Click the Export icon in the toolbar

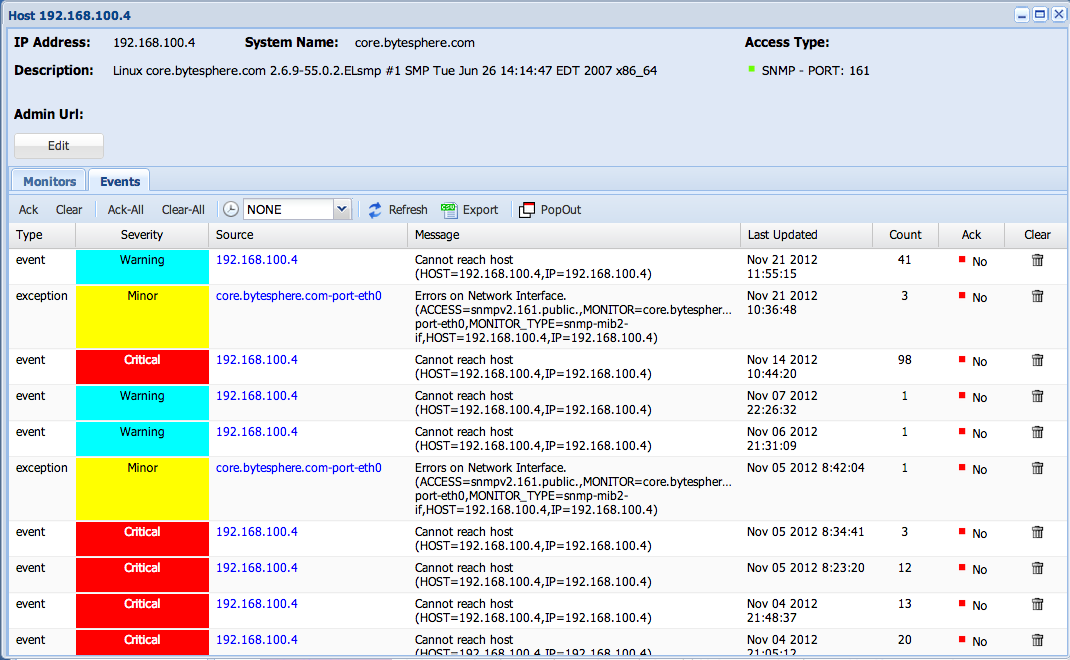pyautogui.click(x=449, y=210)
